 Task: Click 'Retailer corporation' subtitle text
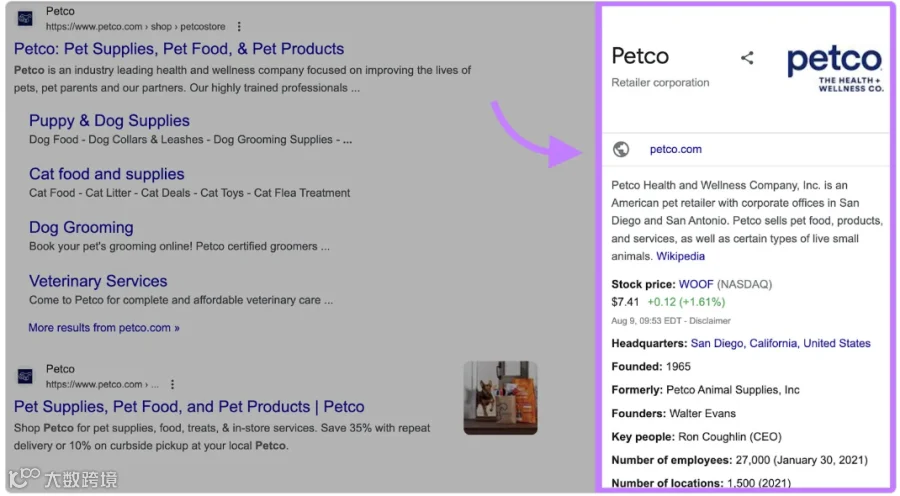(660, 83)
